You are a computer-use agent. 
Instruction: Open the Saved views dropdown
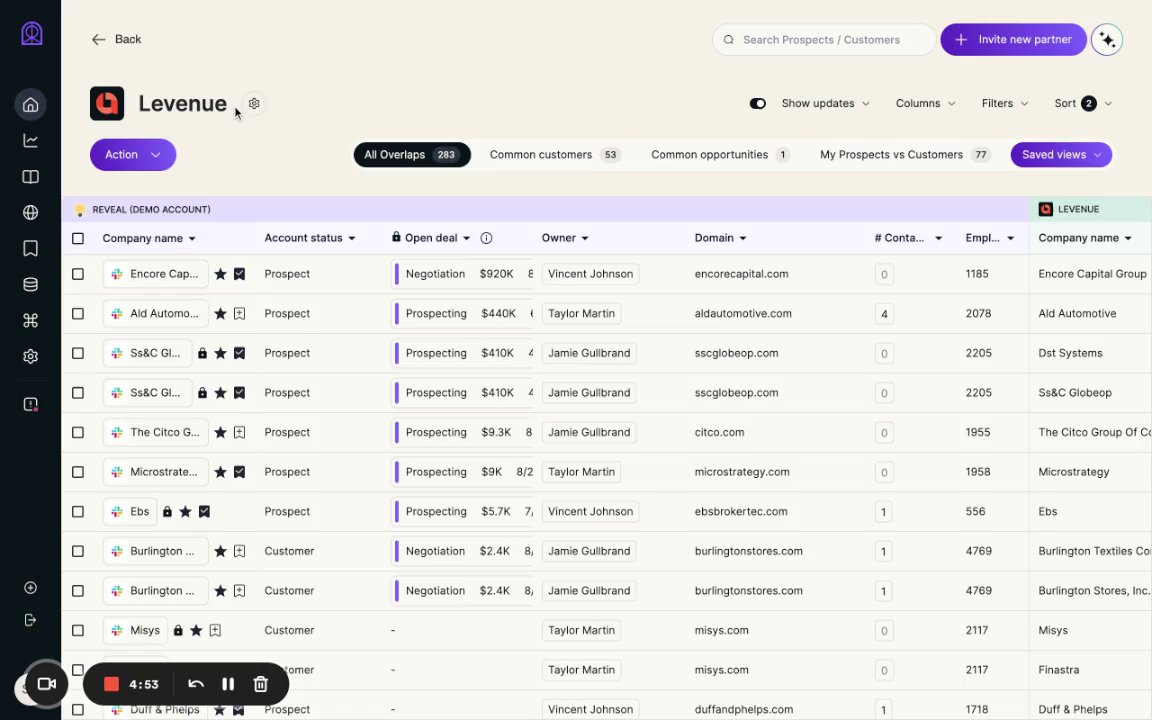coord(1061,155)
